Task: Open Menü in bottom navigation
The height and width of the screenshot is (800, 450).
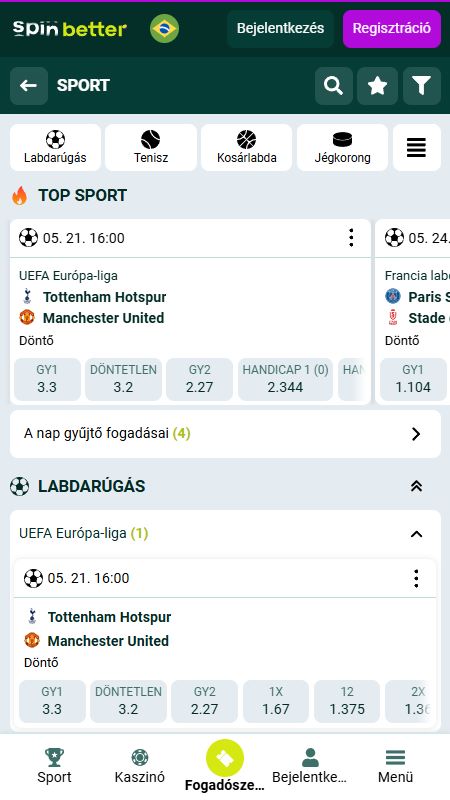Action: click(395, 767)
